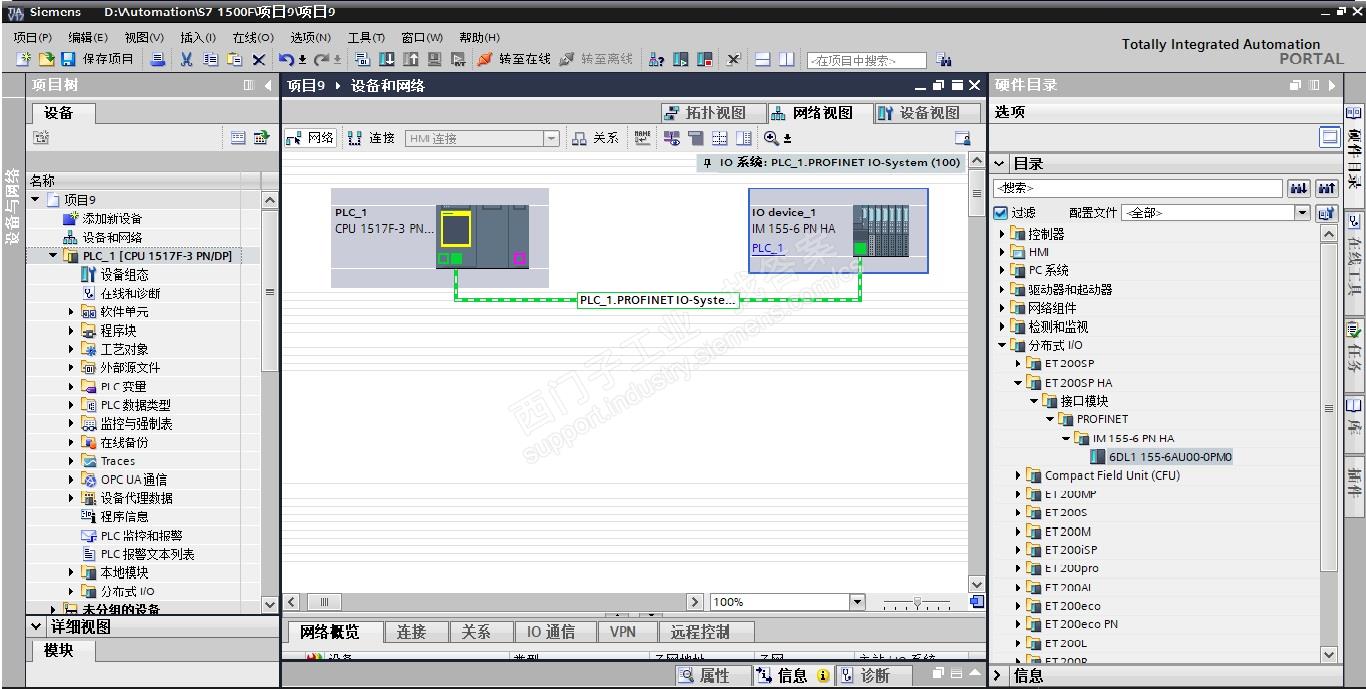Select 添加新设备 in project tree
Screen dimensions: 1366x689
[x=112, y=219]
